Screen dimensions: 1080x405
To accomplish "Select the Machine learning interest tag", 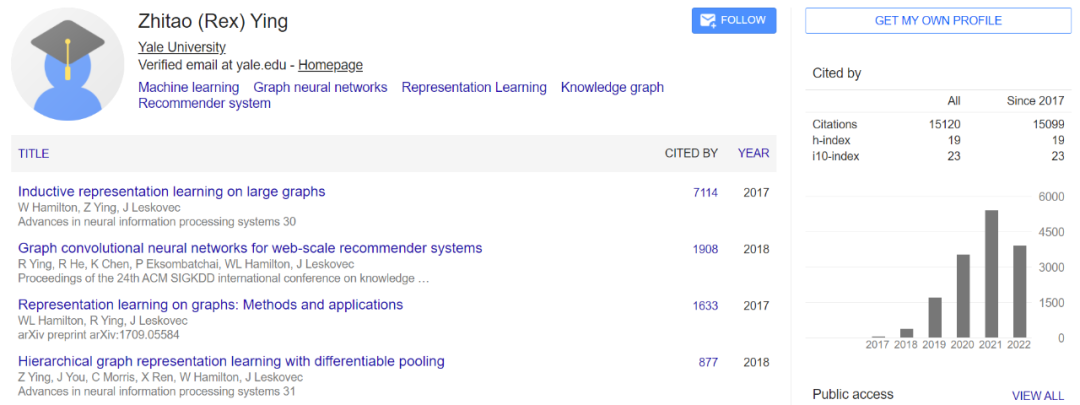I will pos(188,87).
